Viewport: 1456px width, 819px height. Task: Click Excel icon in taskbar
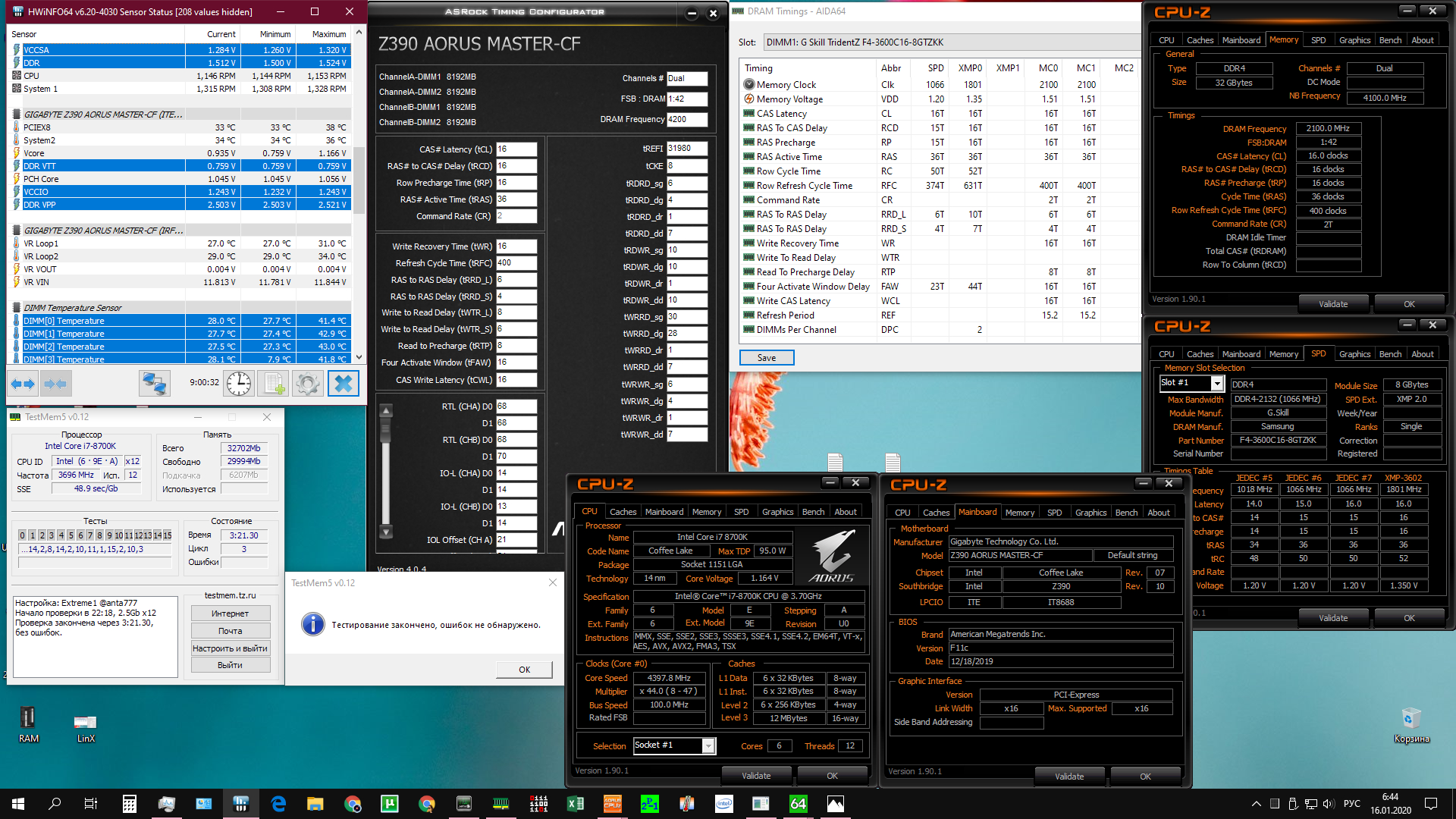tap(575, 804)
